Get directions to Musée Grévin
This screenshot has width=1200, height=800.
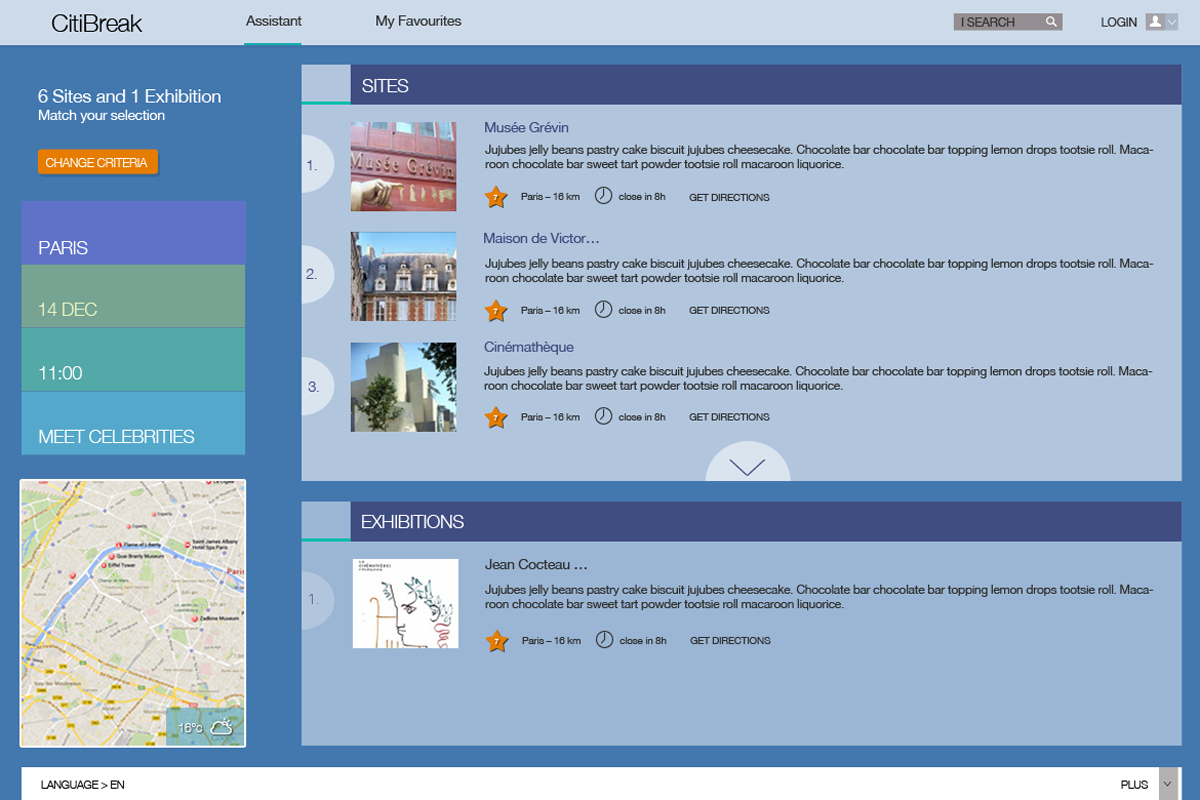[x=729, y=197]
